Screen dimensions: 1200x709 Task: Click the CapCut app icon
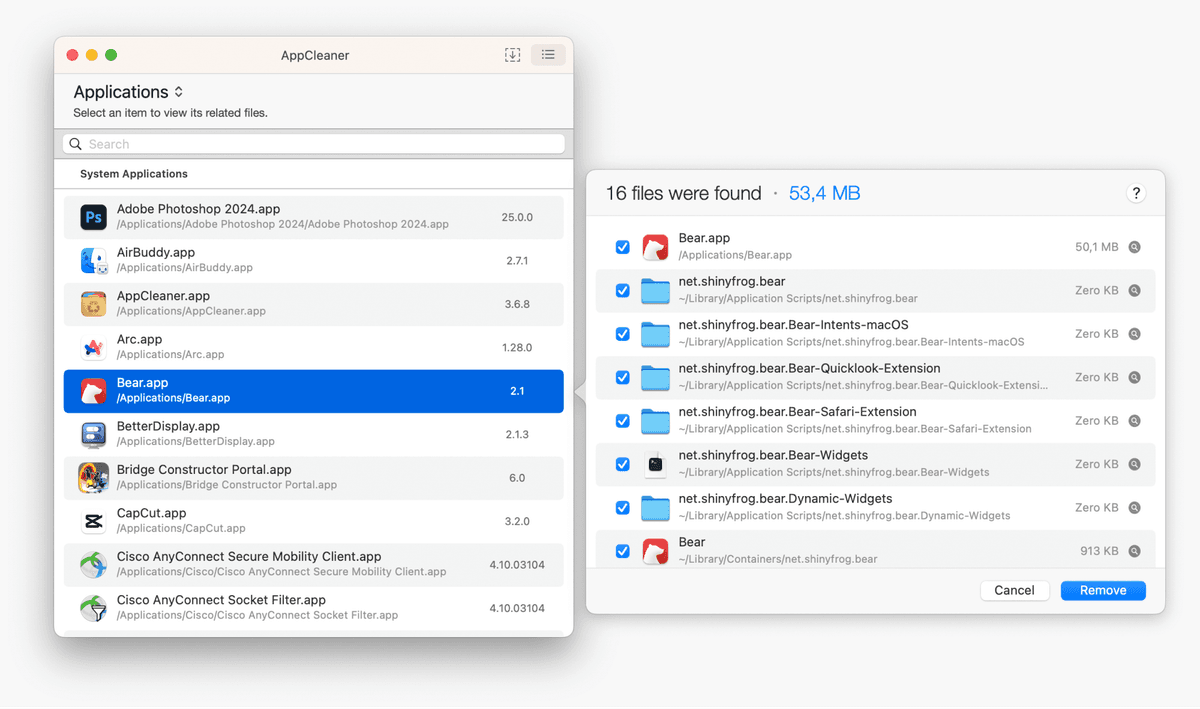94,522
